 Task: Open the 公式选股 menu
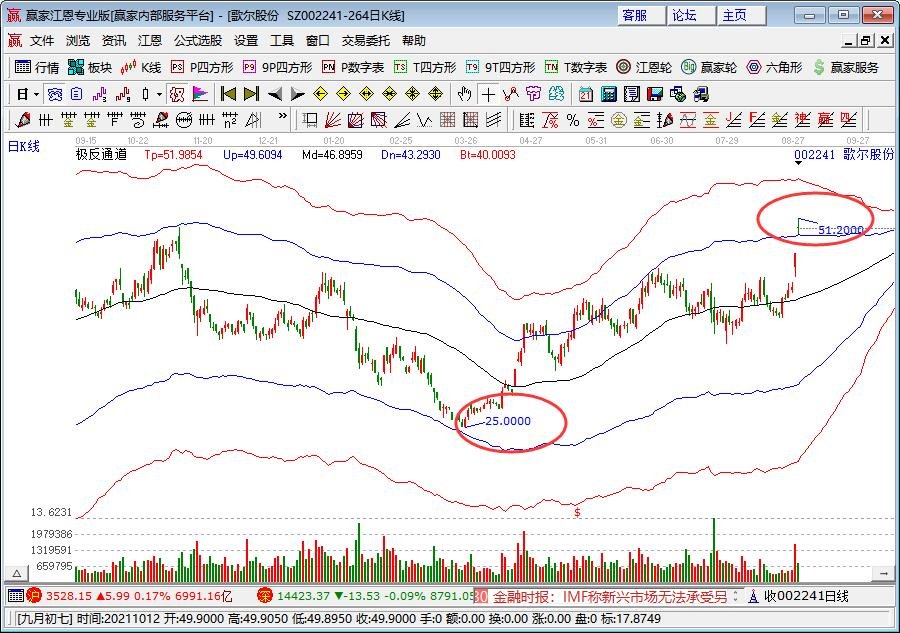click(198, 40)
